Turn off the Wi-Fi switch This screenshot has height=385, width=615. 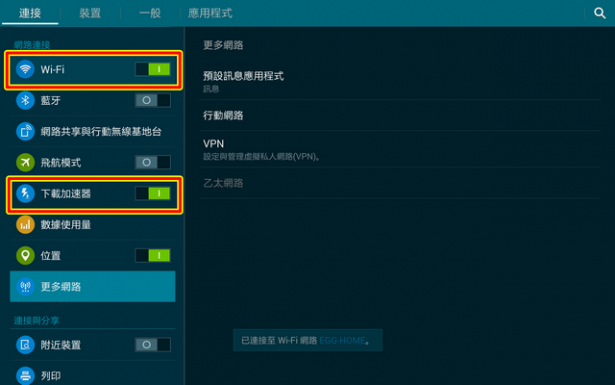click(153, 69)
